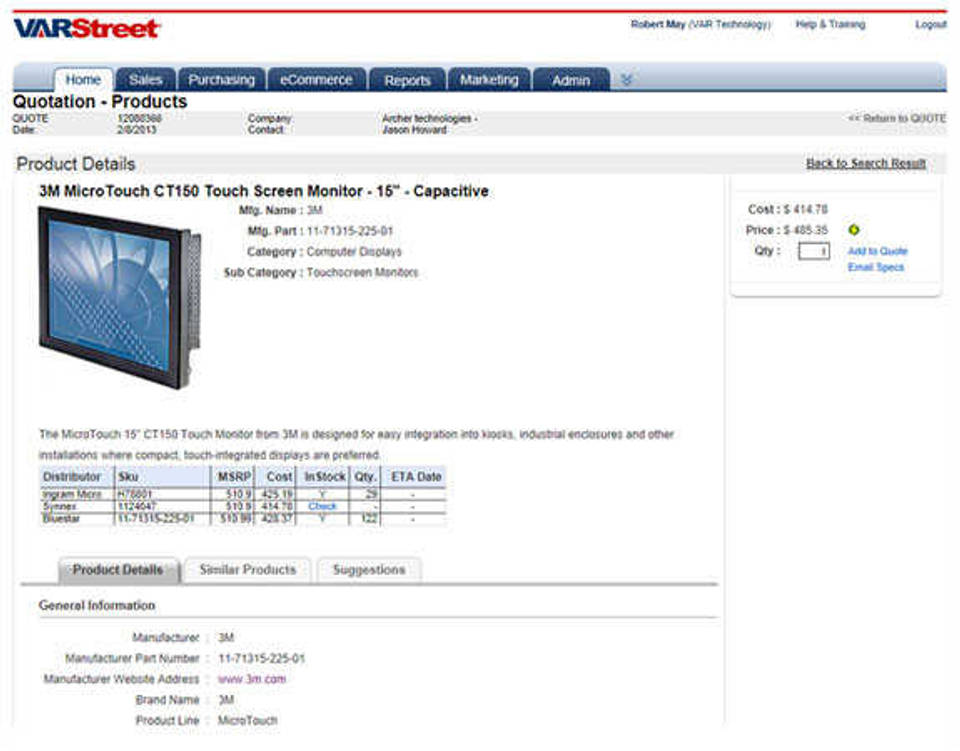
Task: Click the Qty input field
Action: (x=814, y=251)
